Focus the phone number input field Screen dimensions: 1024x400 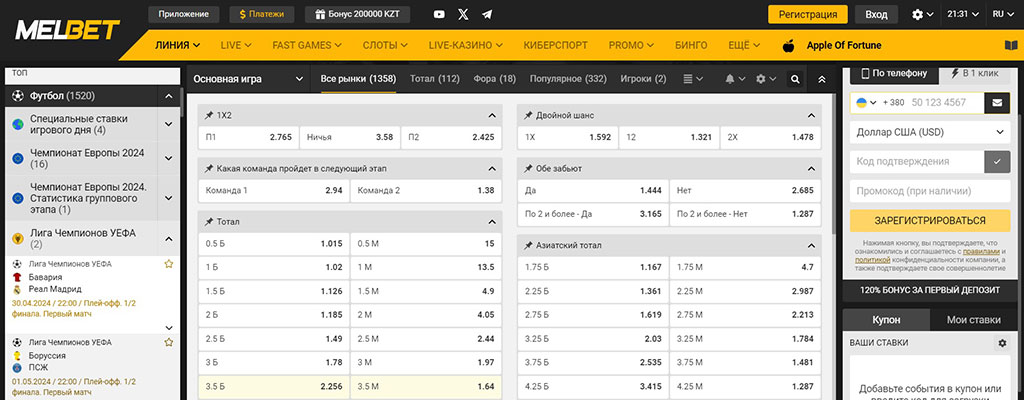click(x=946, y=103)
